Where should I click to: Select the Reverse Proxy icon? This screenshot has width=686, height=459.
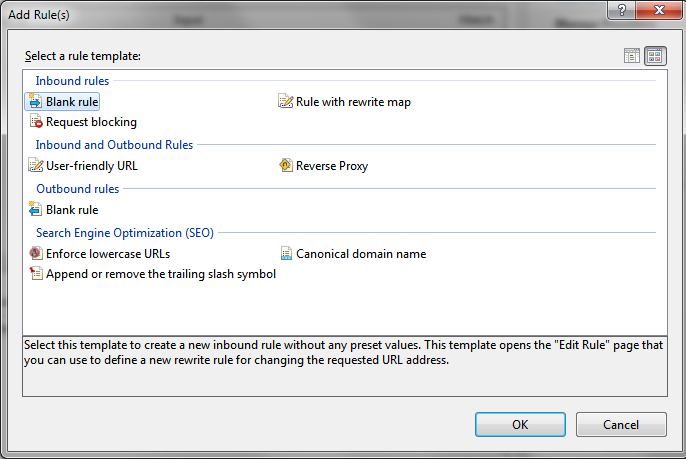pos(286,165)
